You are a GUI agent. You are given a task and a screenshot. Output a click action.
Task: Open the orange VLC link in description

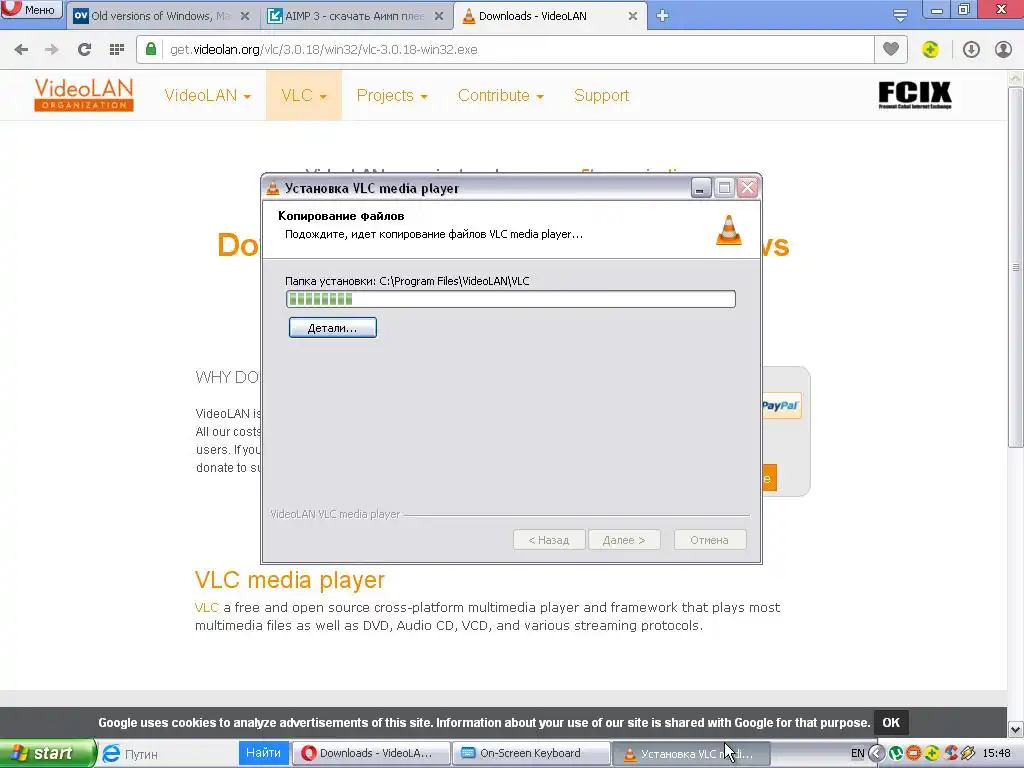206,607
